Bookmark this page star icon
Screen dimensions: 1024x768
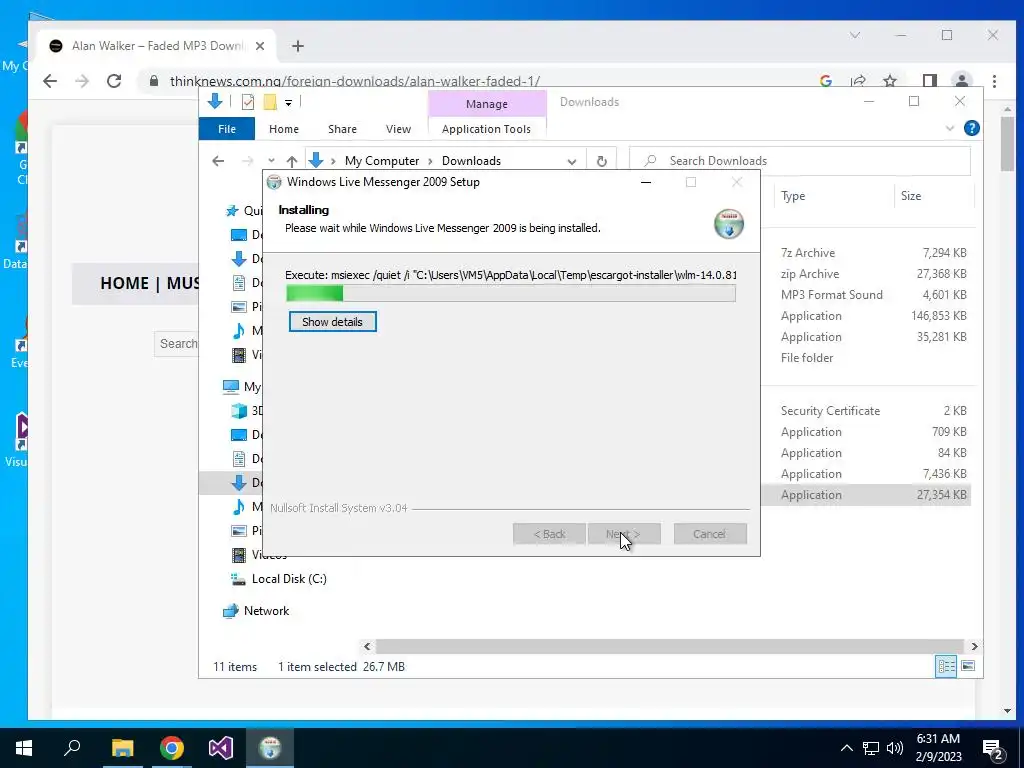coord(889,81)
